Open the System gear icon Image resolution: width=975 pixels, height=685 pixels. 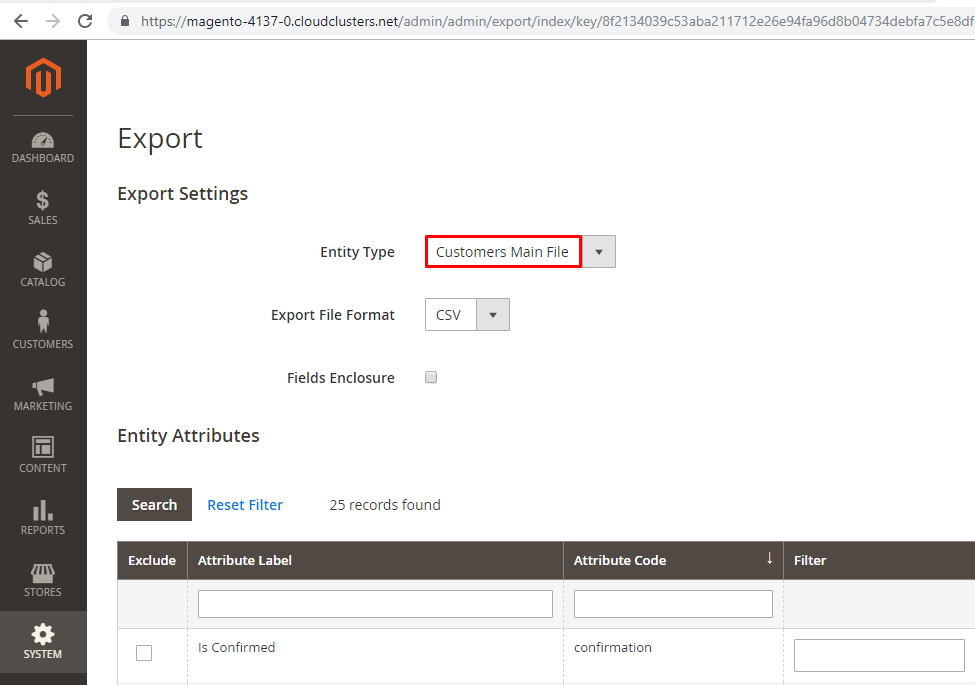click(43, 634)
